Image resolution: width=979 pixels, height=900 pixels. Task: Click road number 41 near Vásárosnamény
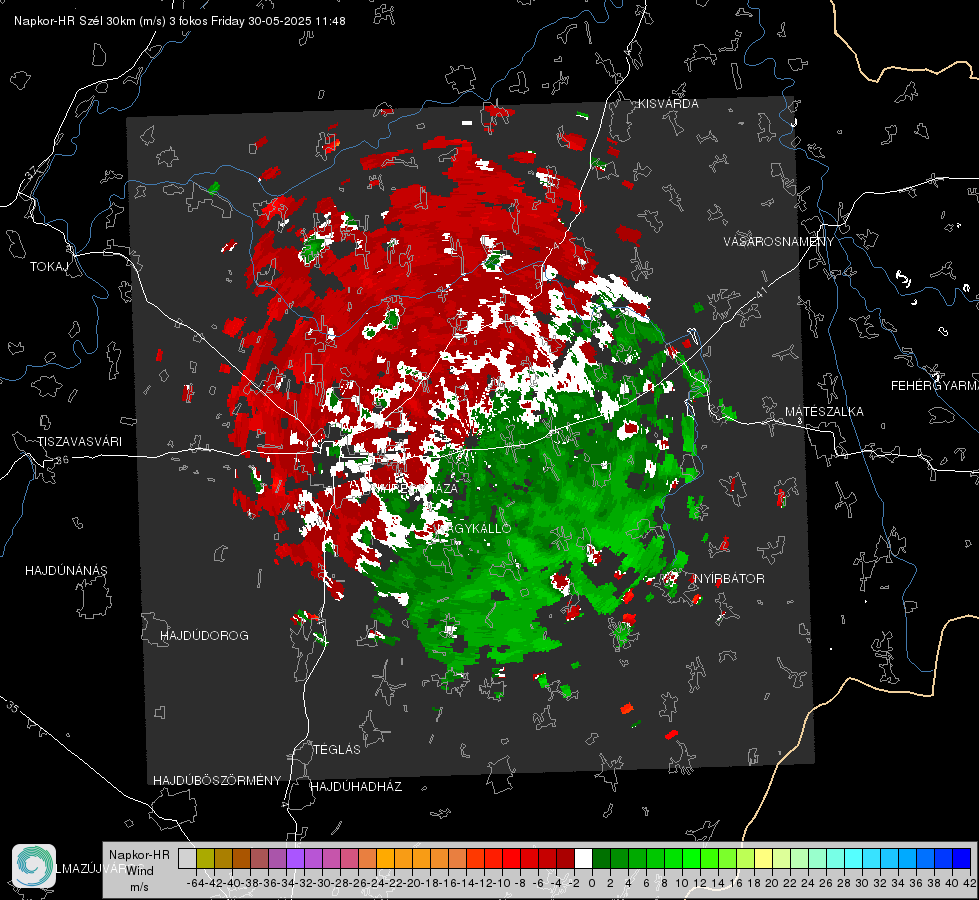click(x=760, y=292)
